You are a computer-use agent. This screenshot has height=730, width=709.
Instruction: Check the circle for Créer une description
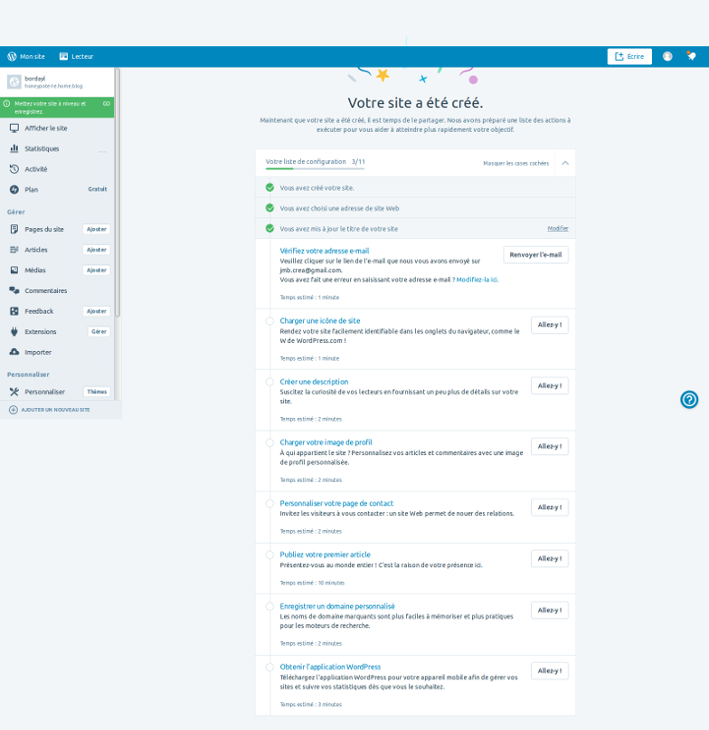(270, 382)
